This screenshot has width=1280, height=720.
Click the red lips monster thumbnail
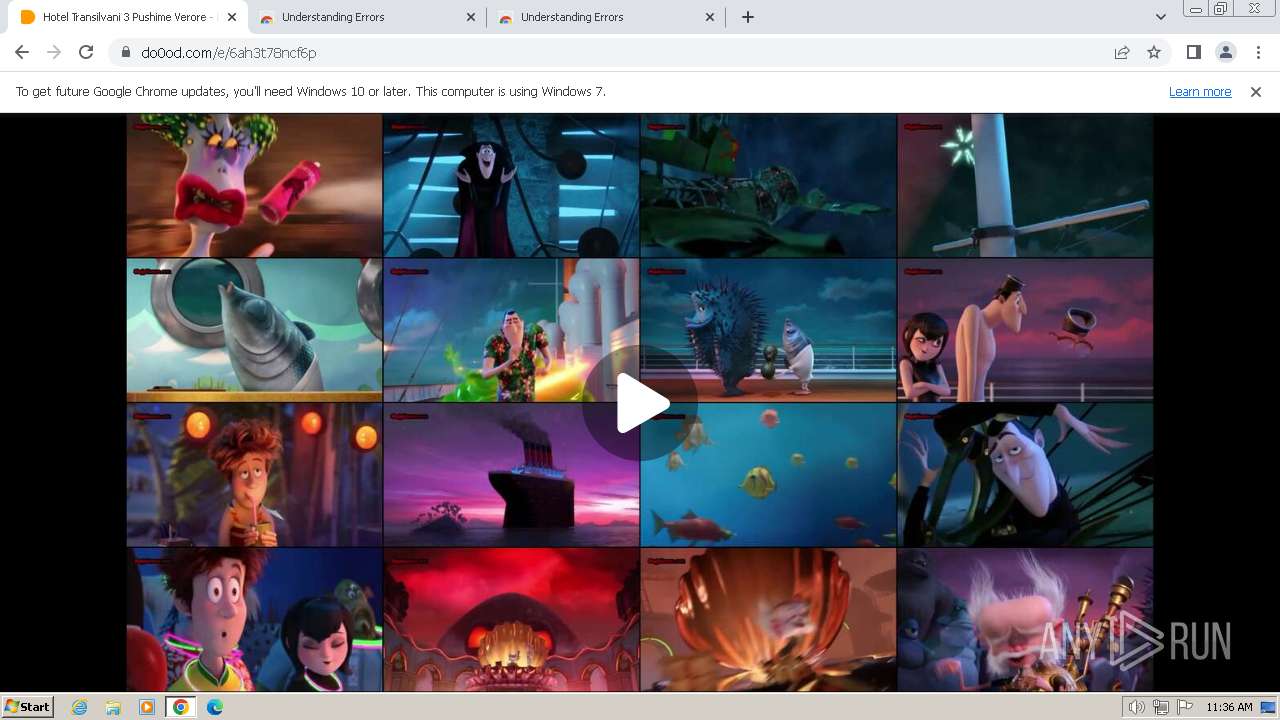(x=254, y=185)
